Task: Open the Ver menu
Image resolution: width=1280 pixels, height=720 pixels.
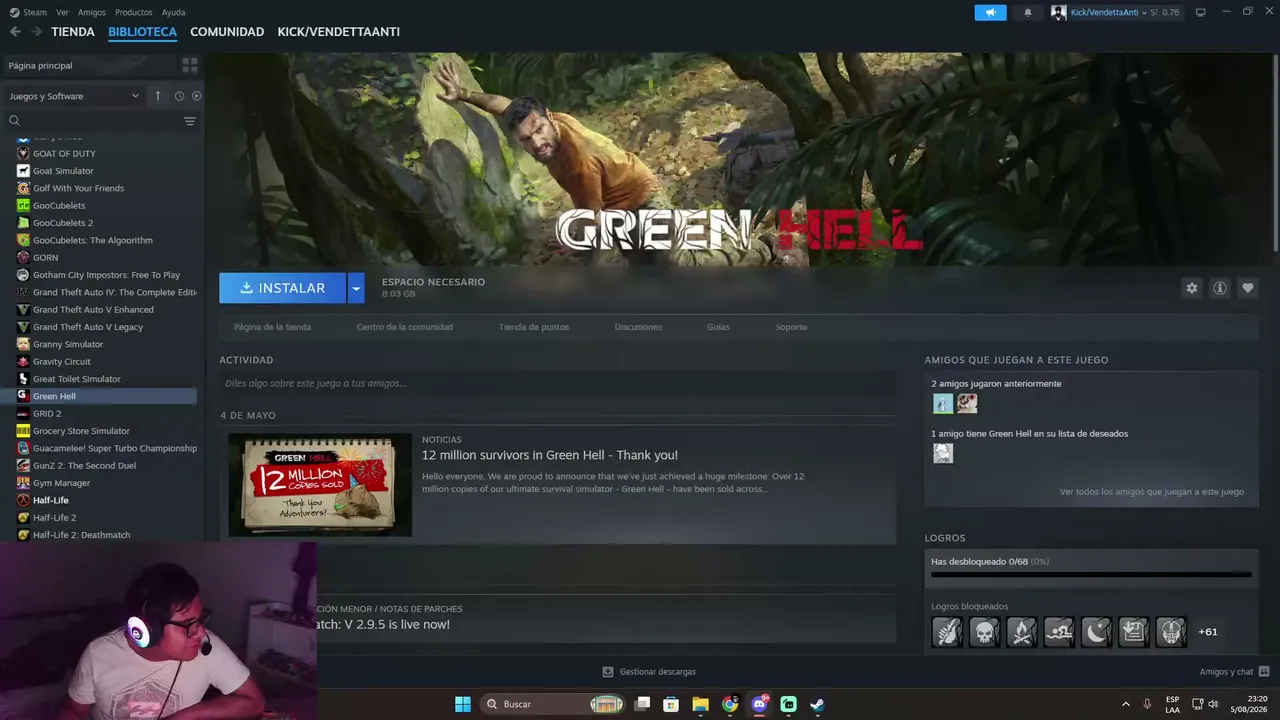Action: tap(62, 12)
